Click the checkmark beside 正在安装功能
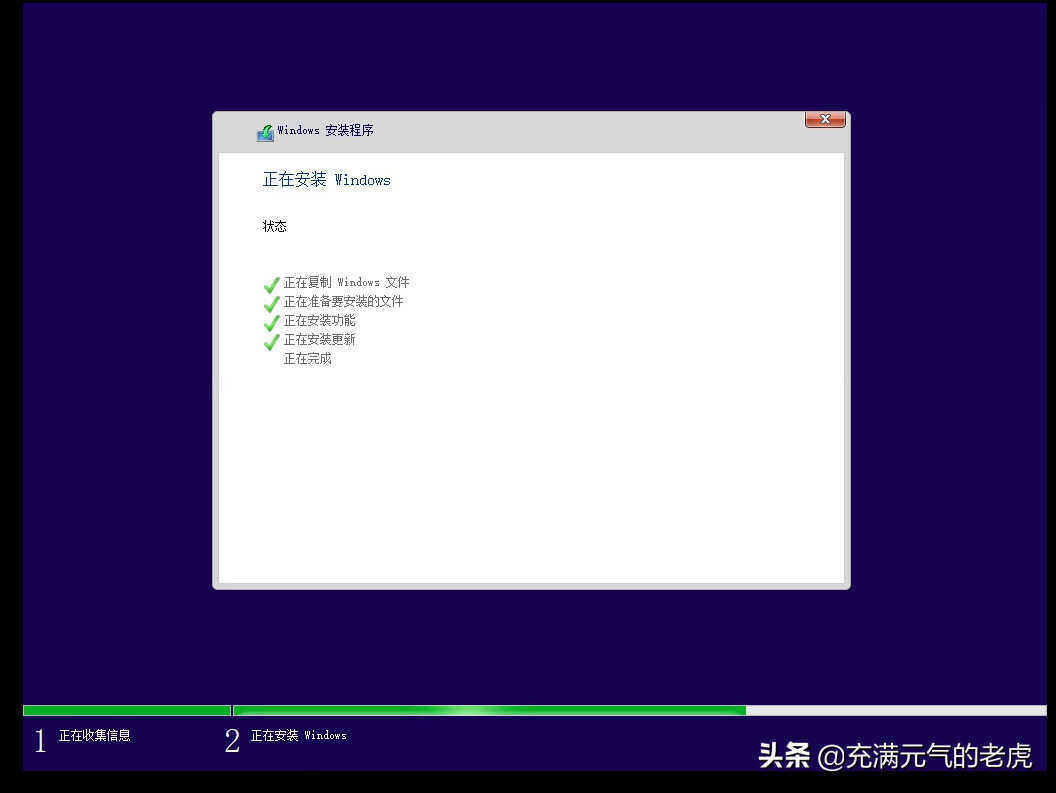Viewport: 1056px width, 793px height. (271, 323)
